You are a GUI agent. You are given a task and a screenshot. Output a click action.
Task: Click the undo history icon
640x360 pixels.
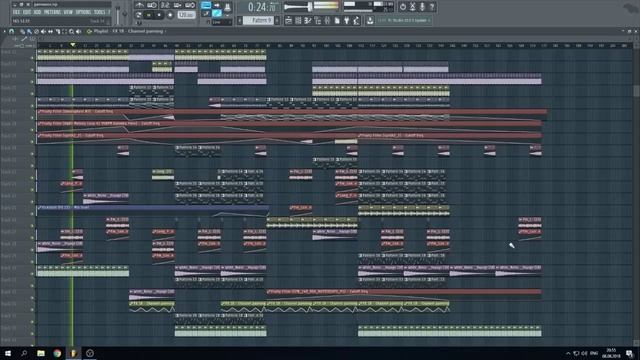403,7
